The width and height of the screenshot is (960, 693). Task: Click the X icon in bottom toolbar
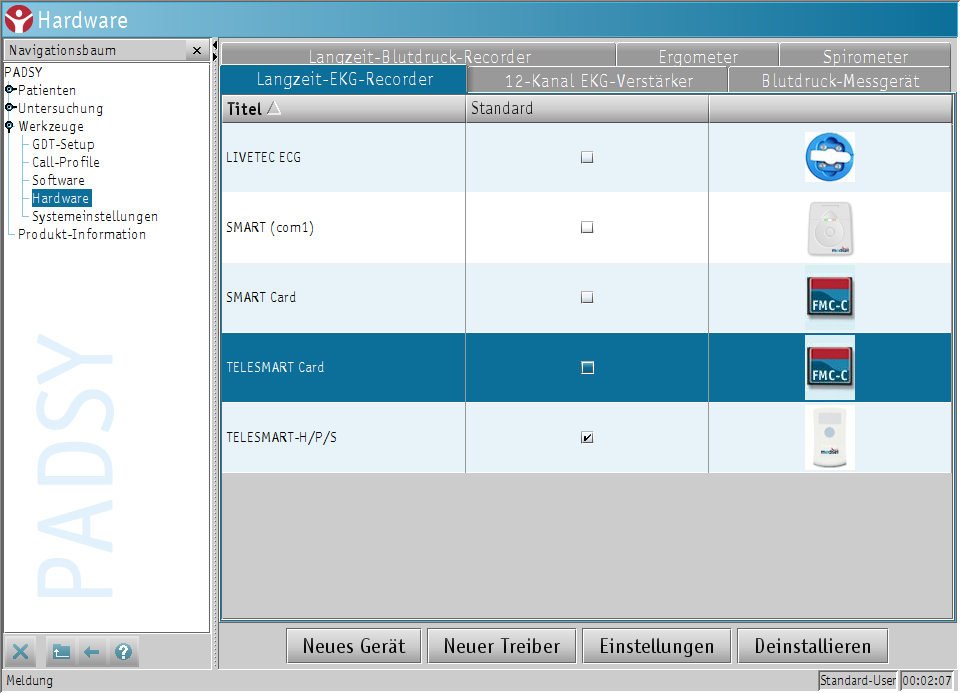click(x=22, y=652)
